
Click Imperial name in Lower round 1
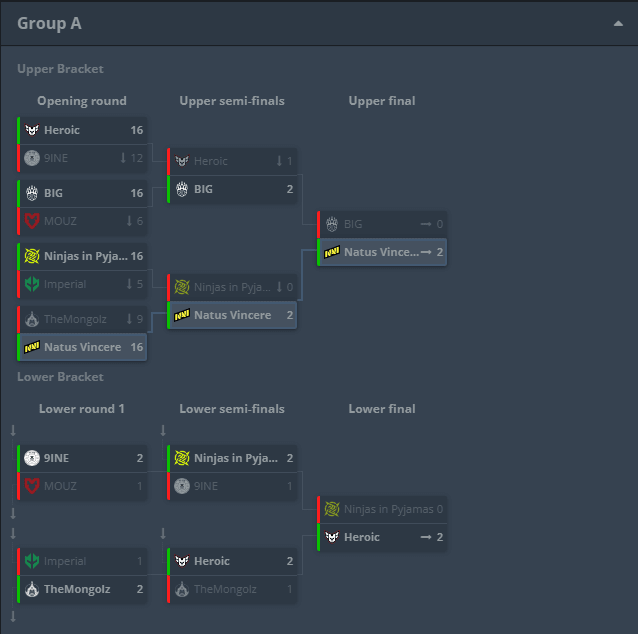pyautogui.click(x=65, y=561)
